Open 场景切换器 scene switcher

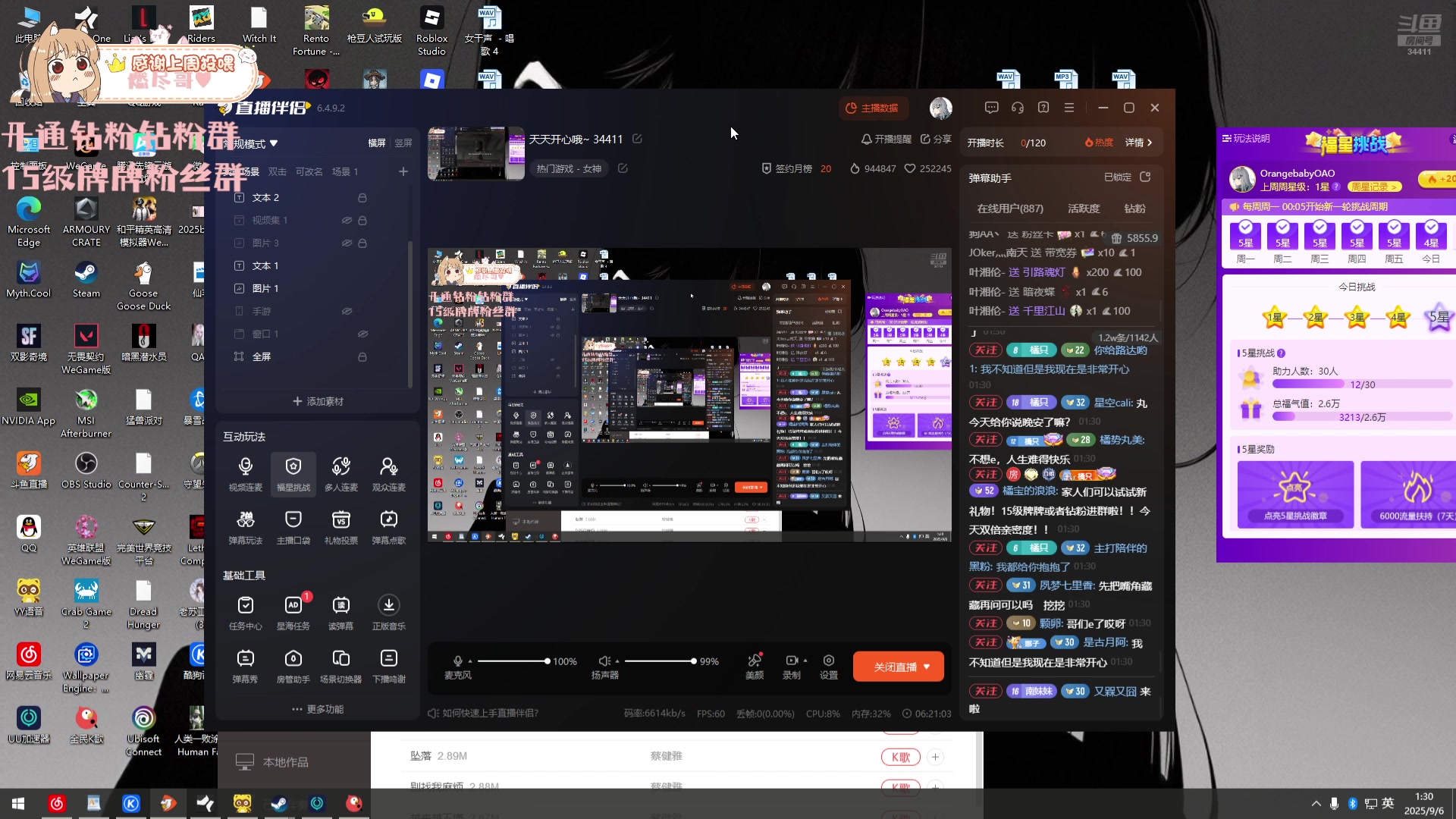(340, 666)
